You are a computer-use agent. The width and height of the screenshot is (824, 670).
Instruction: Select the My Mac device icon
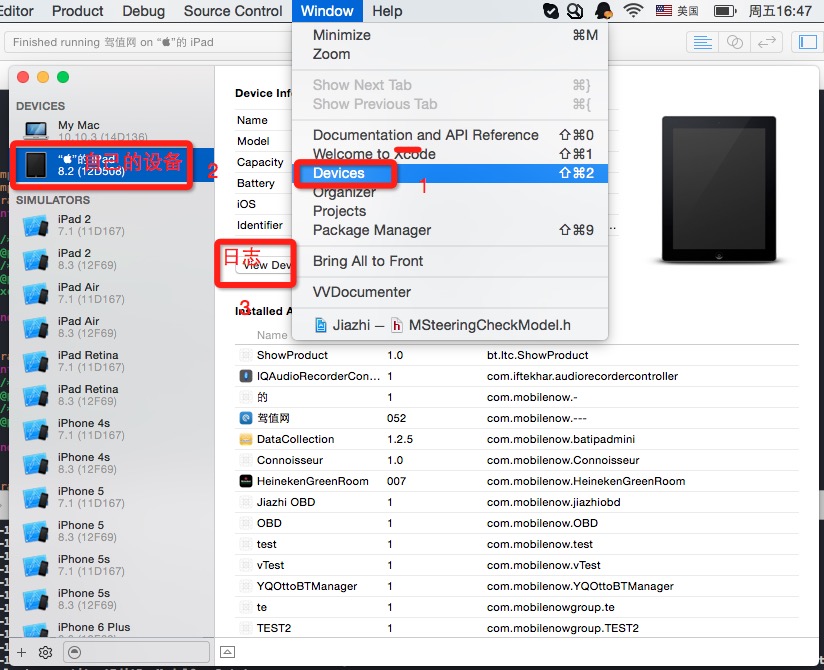click(x=36, y=130)
